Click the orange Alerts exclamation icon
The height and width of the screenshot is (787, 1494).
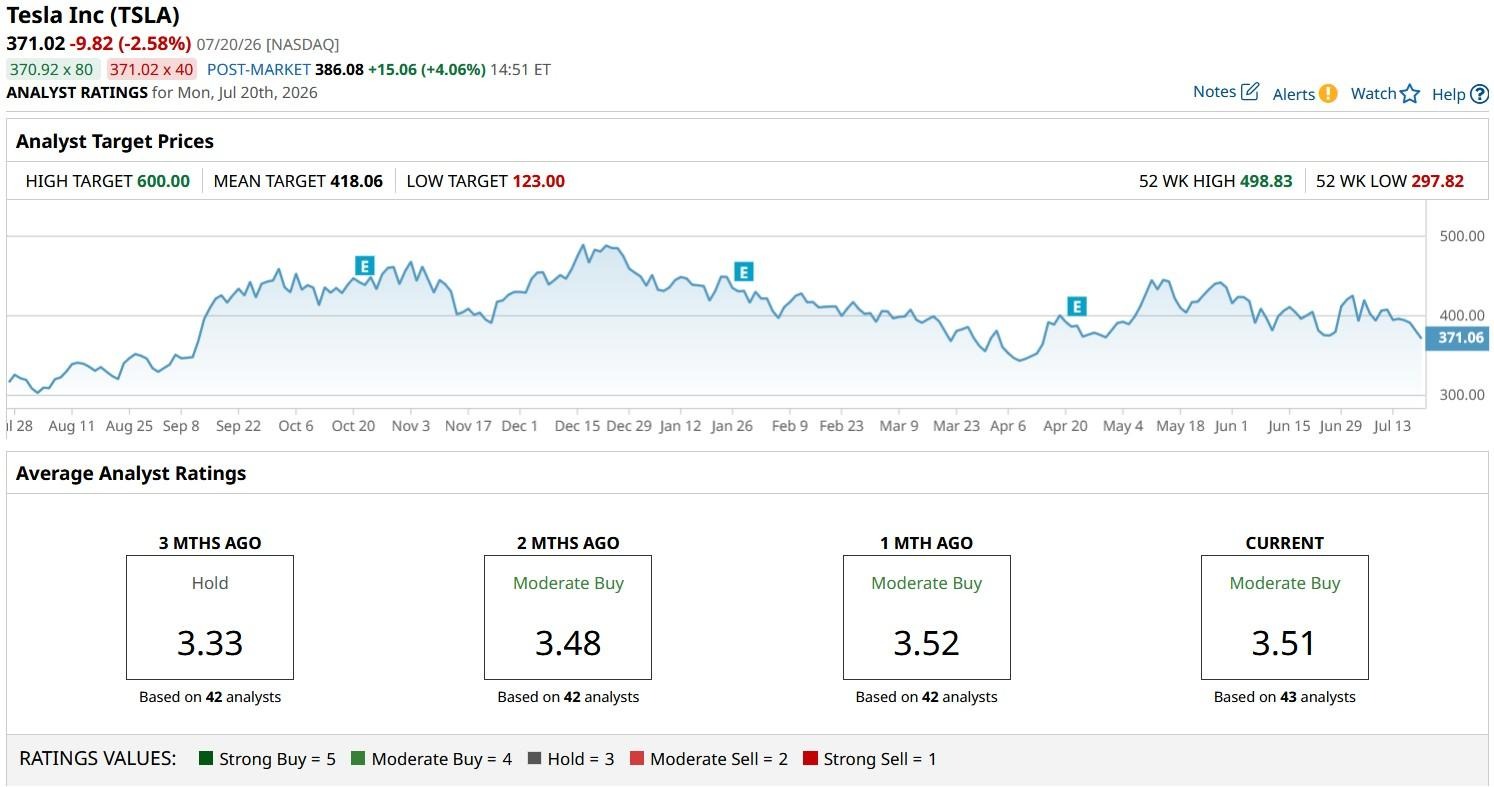tap(1328, 94)
